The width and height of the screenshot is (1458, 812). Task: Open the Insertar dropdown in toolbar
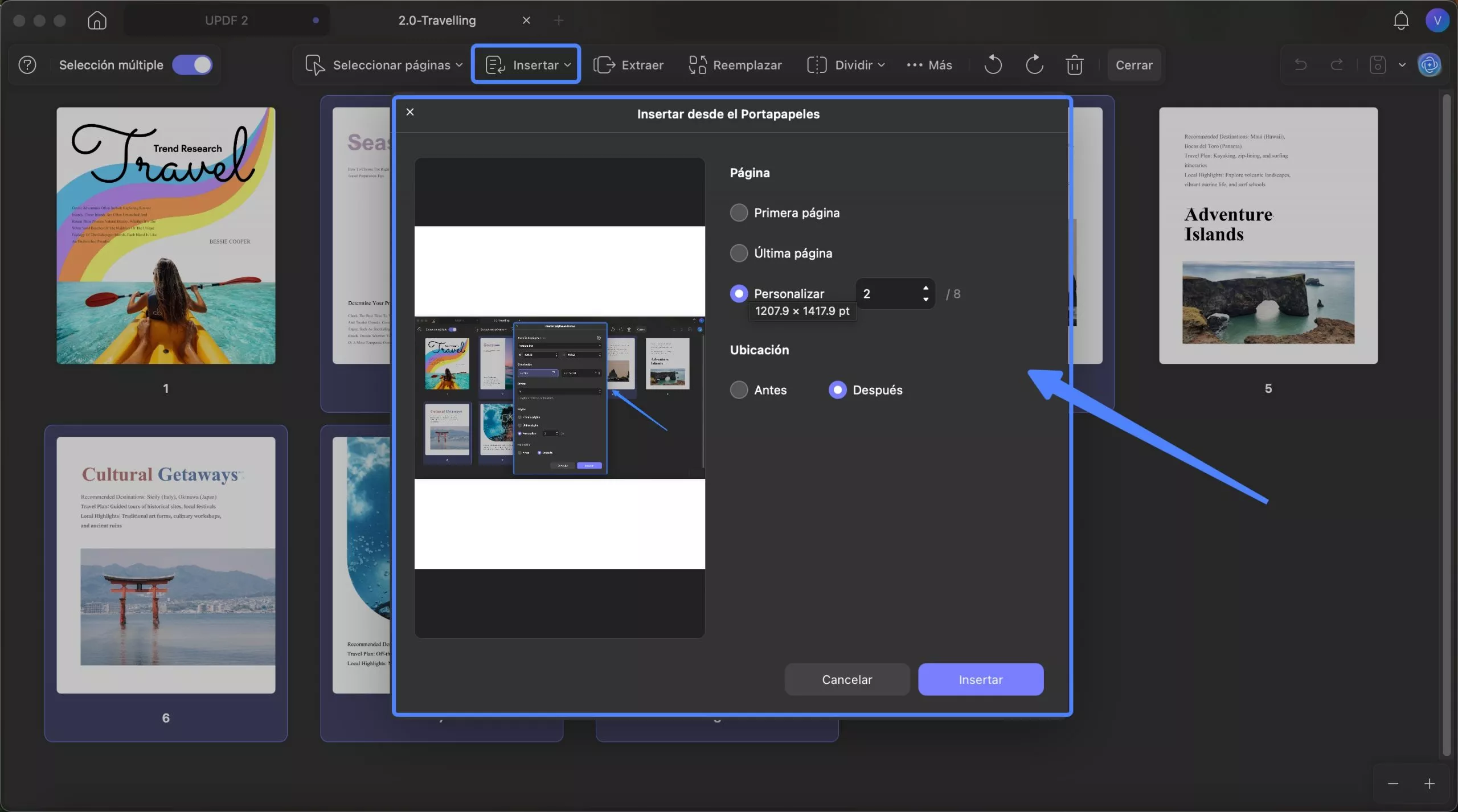pos(526,65)
